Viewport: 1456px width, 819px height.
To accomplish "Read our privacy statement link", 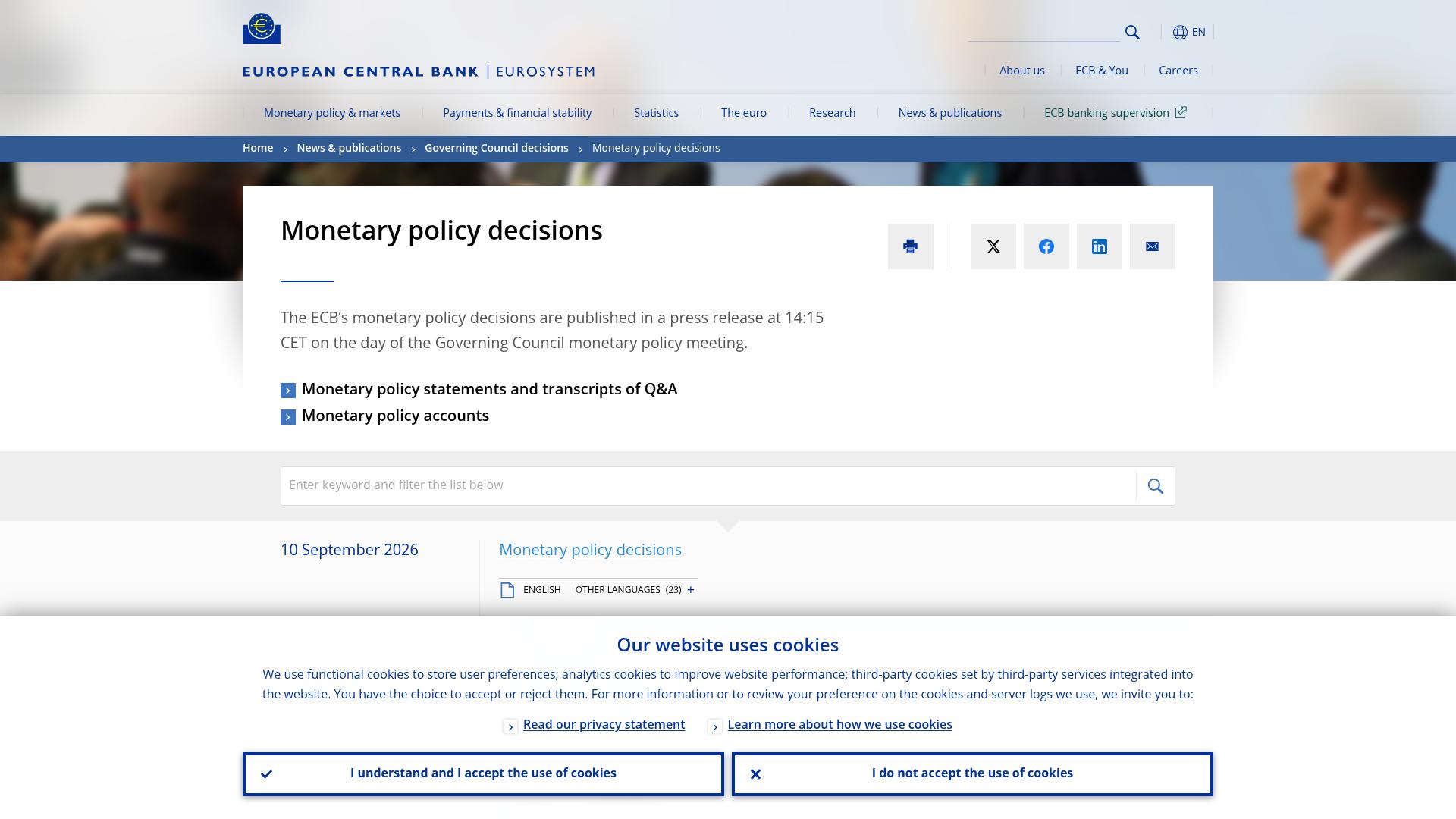I will [x=604, y=725].
